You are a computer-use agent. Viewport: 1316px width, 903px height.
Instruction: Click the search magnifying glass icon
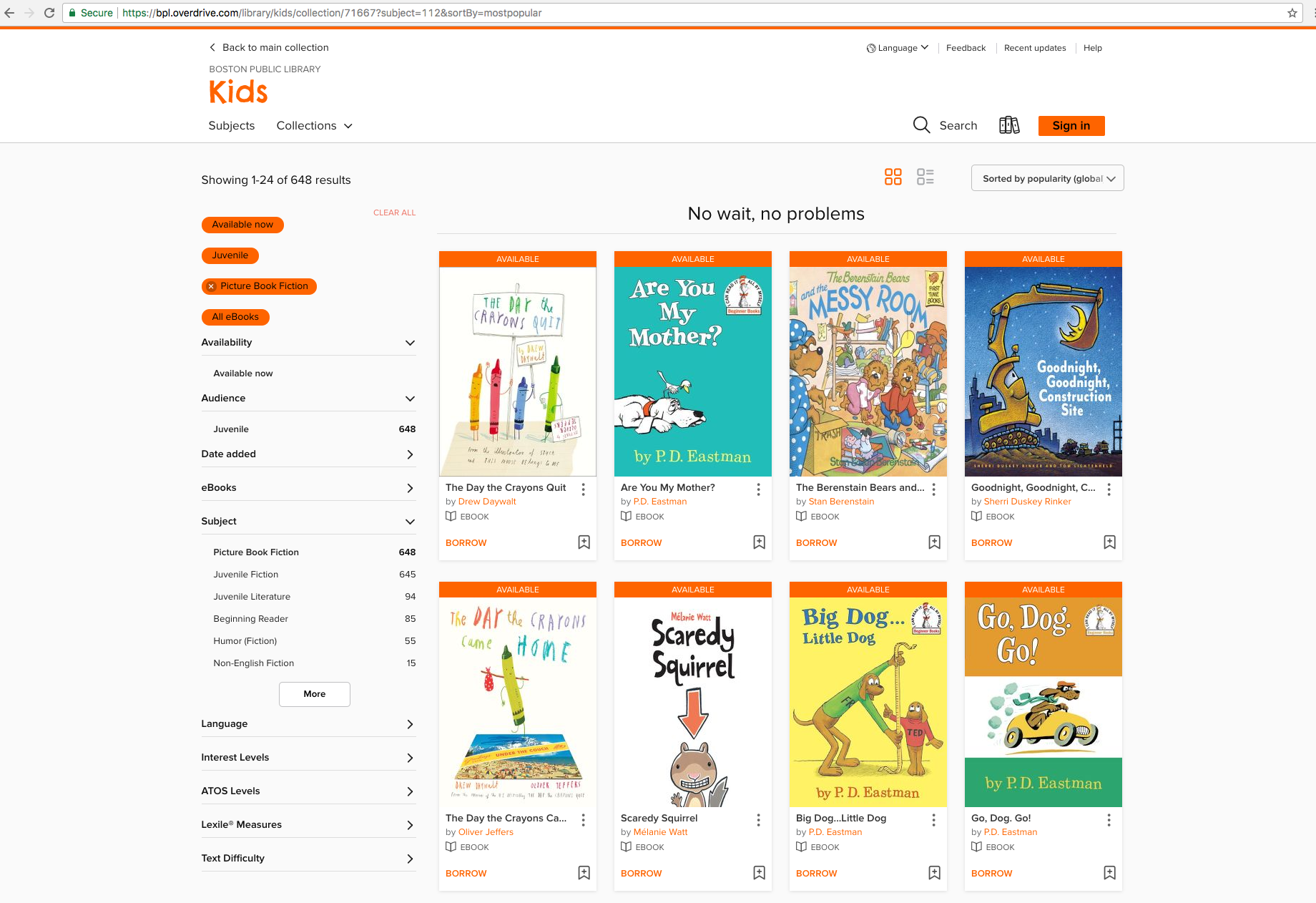tap(921, 125)
